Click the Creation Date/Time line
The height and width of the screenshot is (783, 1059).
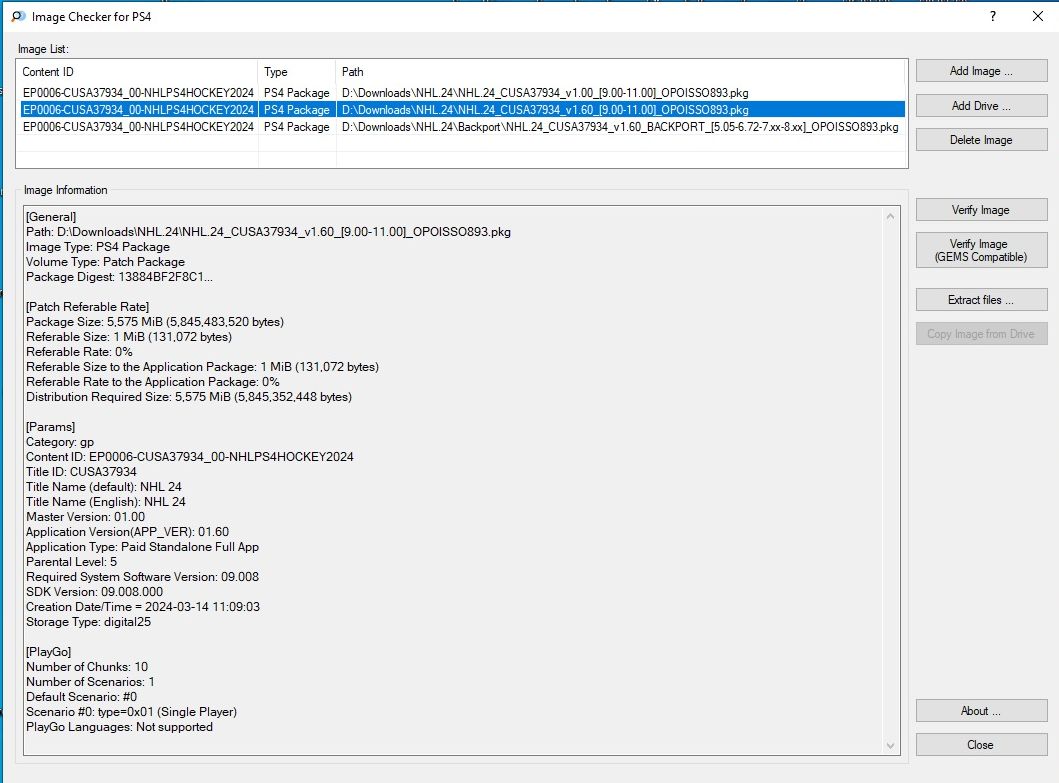(x=143, y=607)
